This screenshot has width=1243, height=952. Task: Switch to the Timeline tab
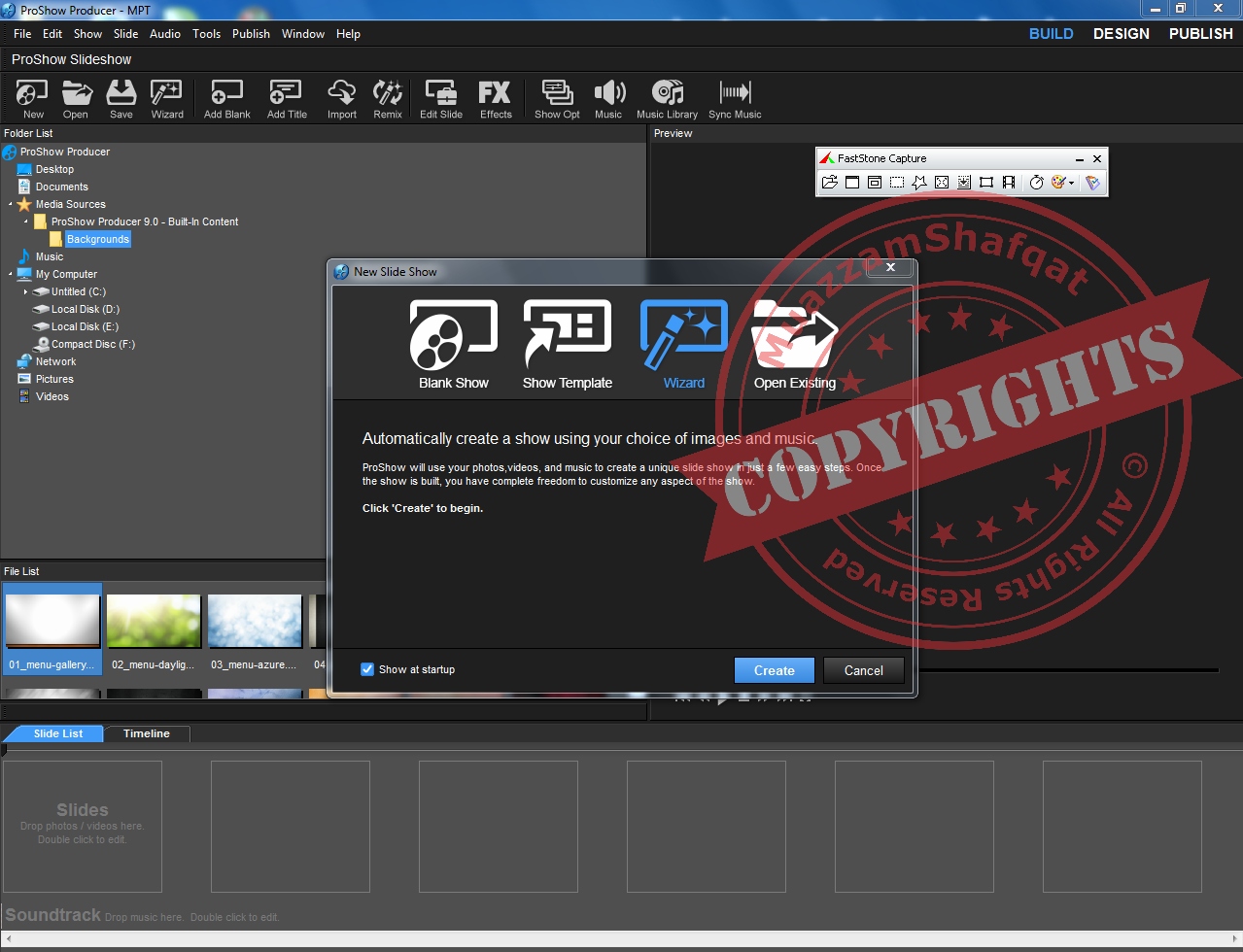tap(147, 733)
